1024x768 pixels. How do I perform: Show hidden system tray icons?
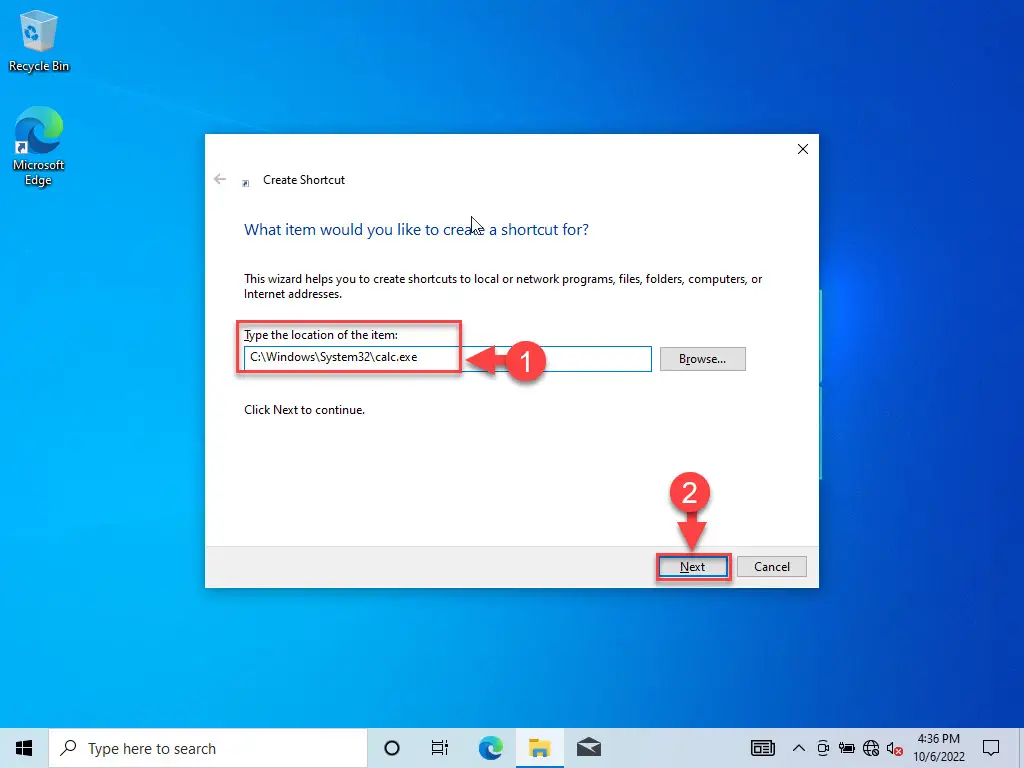[799, 748]
